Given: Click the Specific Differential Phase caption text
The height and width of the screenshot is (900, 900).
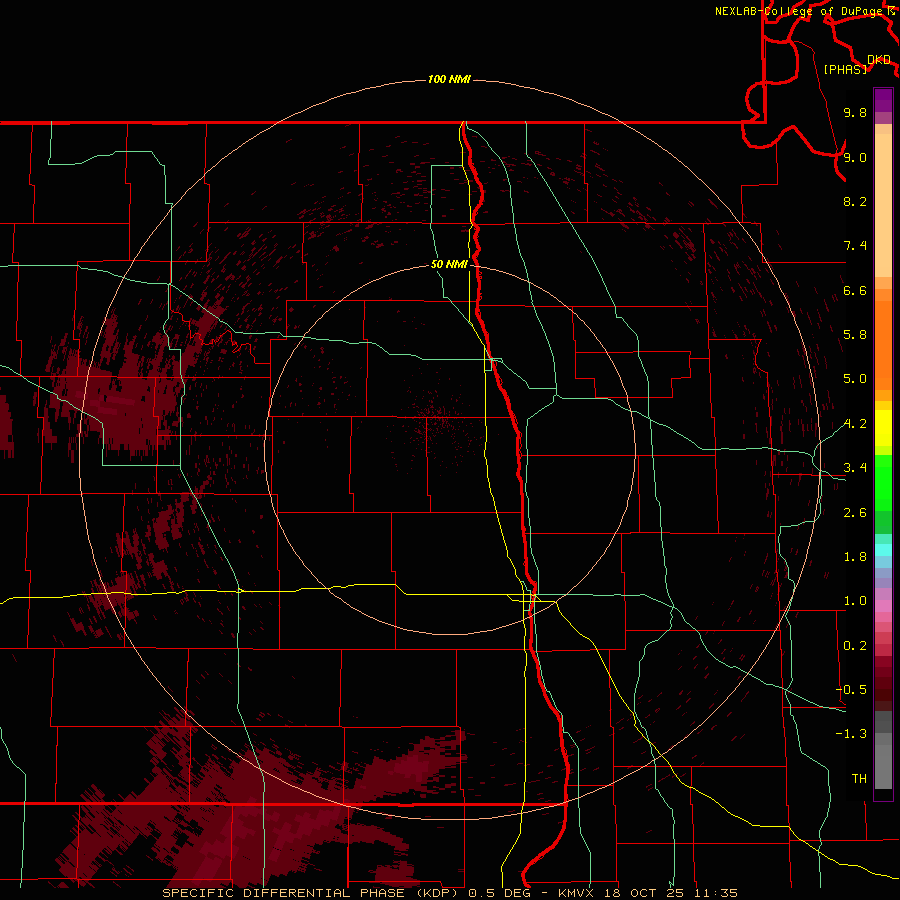Looking at the screenshot, I should tap(449, 893).
